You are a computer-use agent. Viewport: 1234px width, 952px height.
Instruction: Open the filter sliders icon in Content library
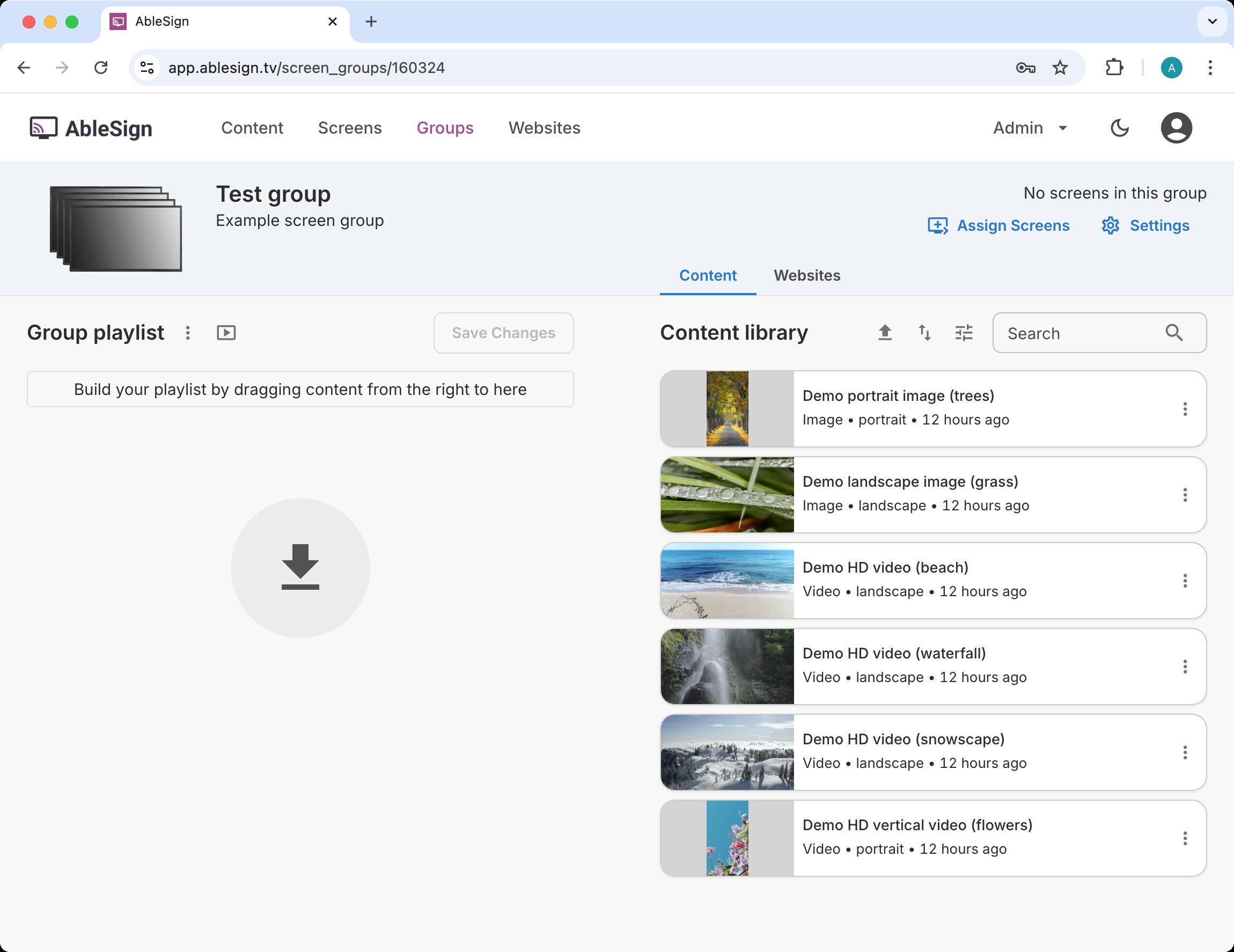(x=964, y=333)
